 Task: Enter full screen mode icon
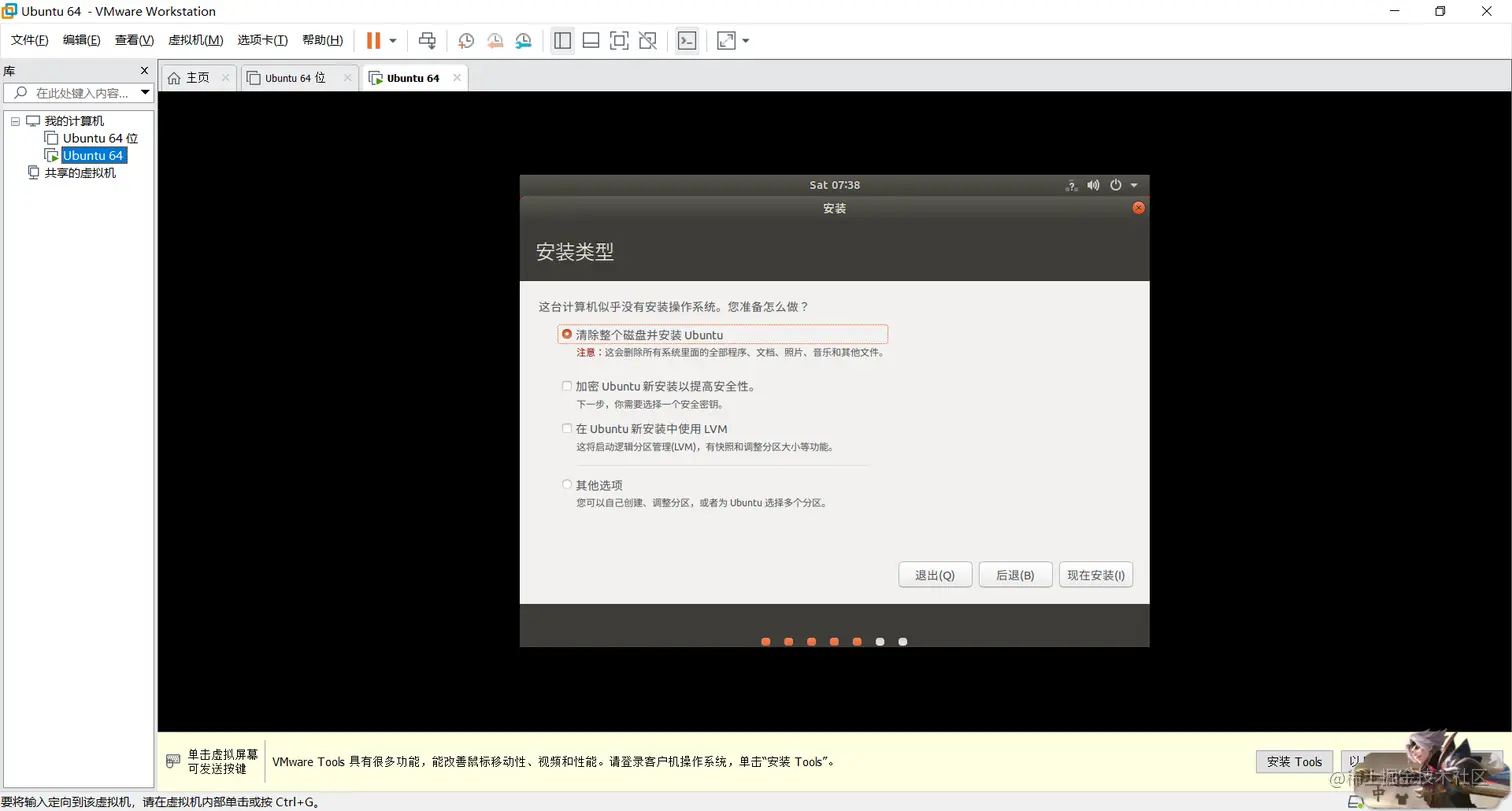pos(619,41)
